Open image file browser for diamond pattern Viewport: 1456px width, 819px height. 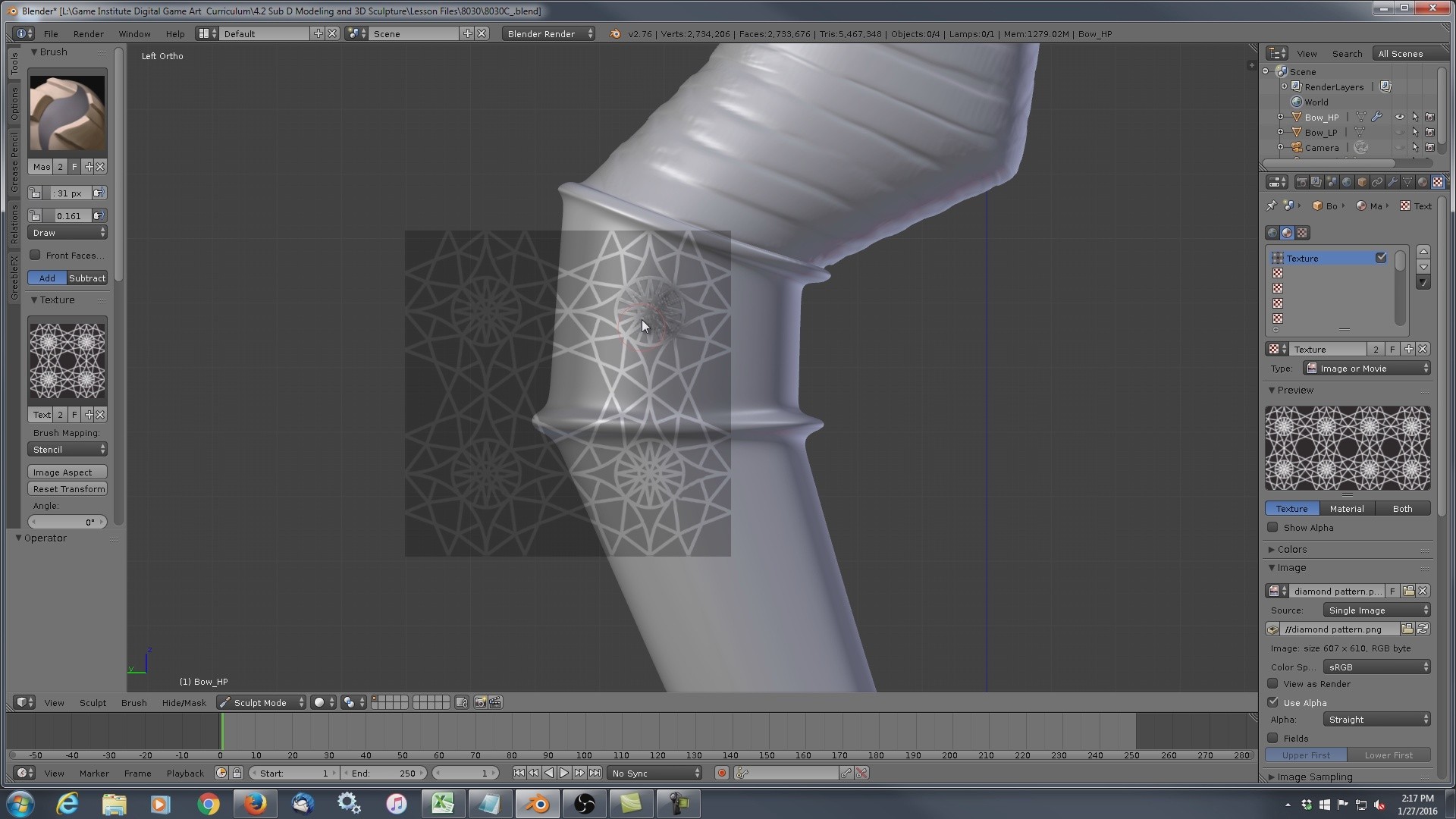coord(1407,629)
